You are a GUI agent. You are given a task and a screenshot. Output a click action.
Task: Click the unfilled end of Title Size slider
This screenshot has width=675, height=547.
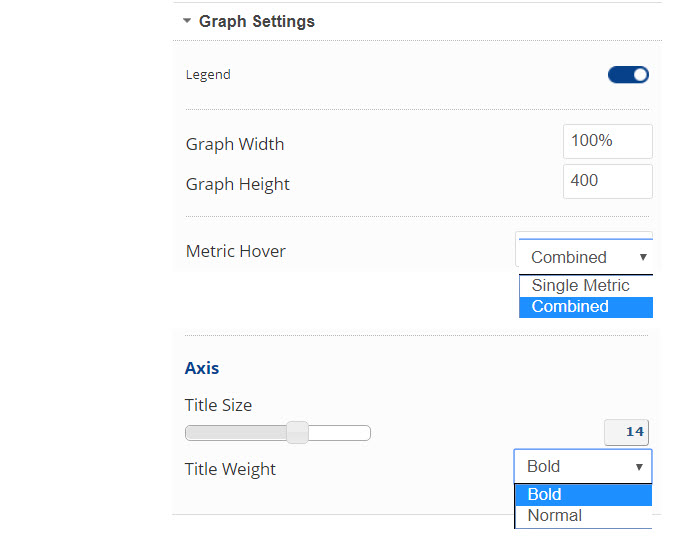point(345,433)
